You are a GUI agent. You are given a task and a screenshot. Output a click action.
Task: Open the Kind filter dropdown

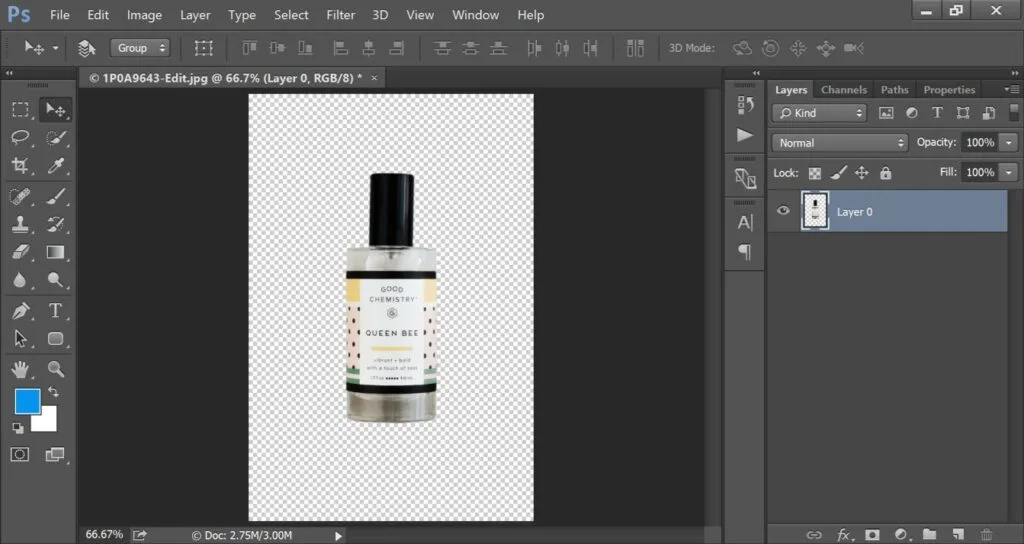pos(820,113)
